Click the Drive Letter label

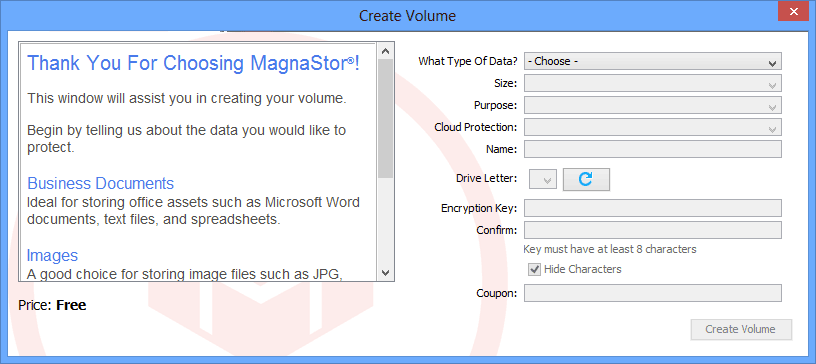click(487, 179)
